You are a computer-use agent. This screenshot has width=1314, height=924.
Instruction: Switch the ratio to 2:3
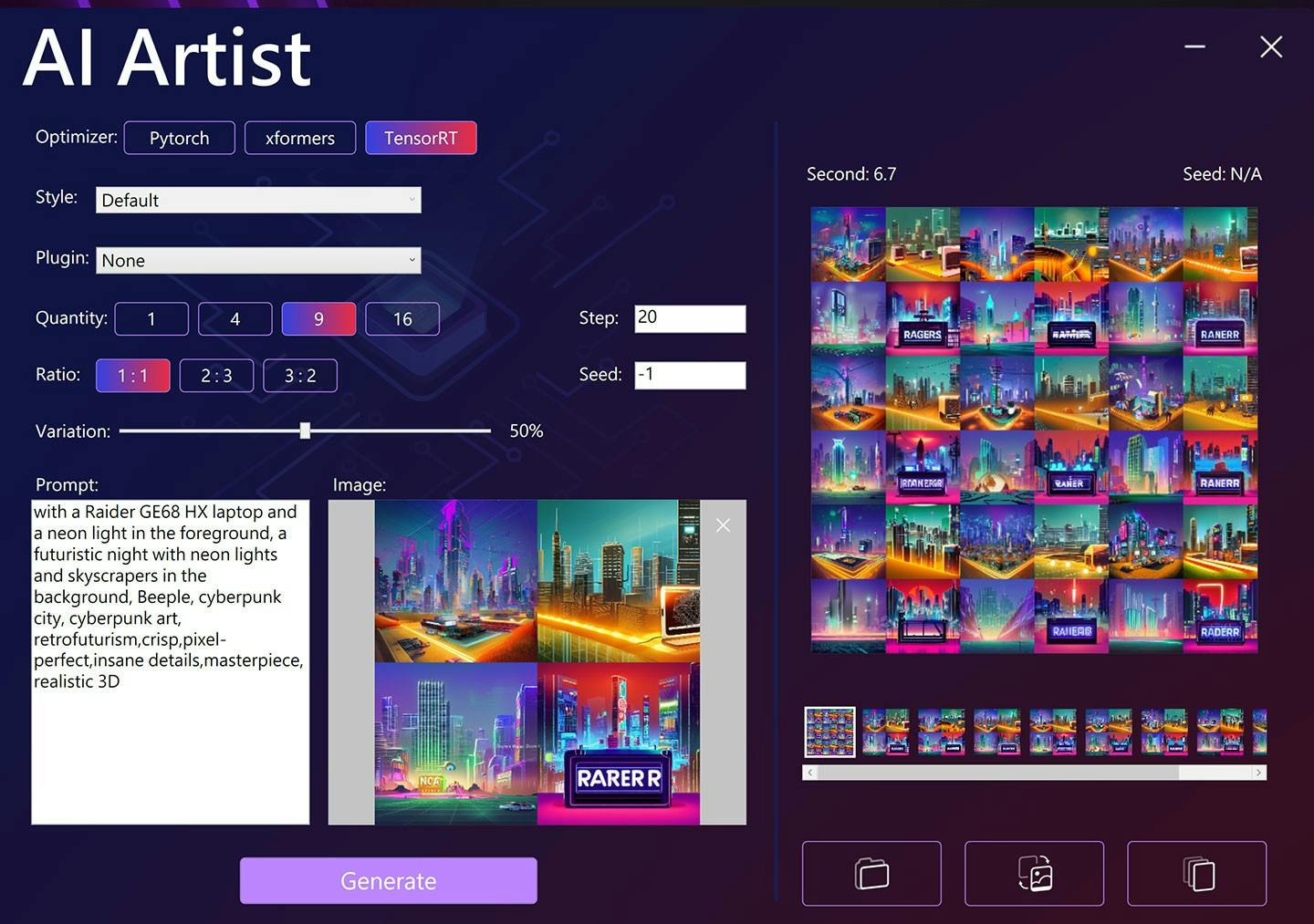pos(216,376)
